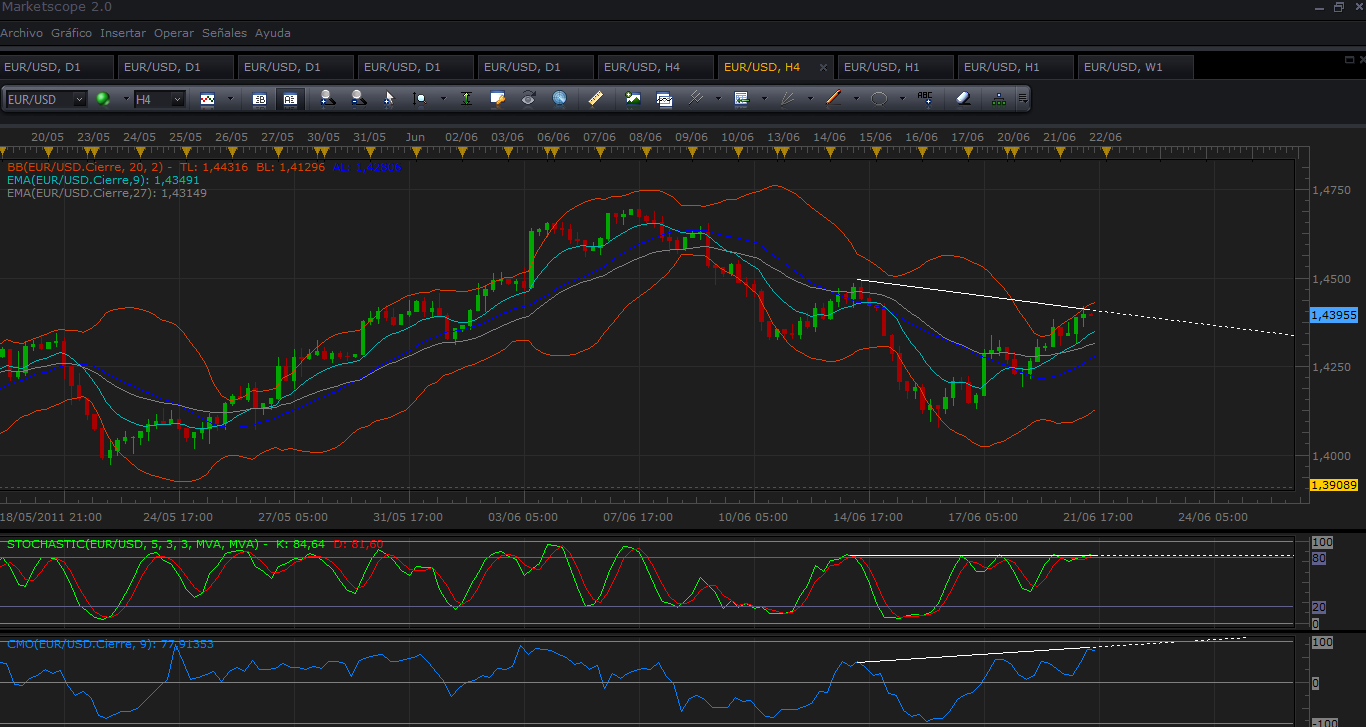
Task: Click the eye visibility icon in toolbar
Action: tap(528, 99)
